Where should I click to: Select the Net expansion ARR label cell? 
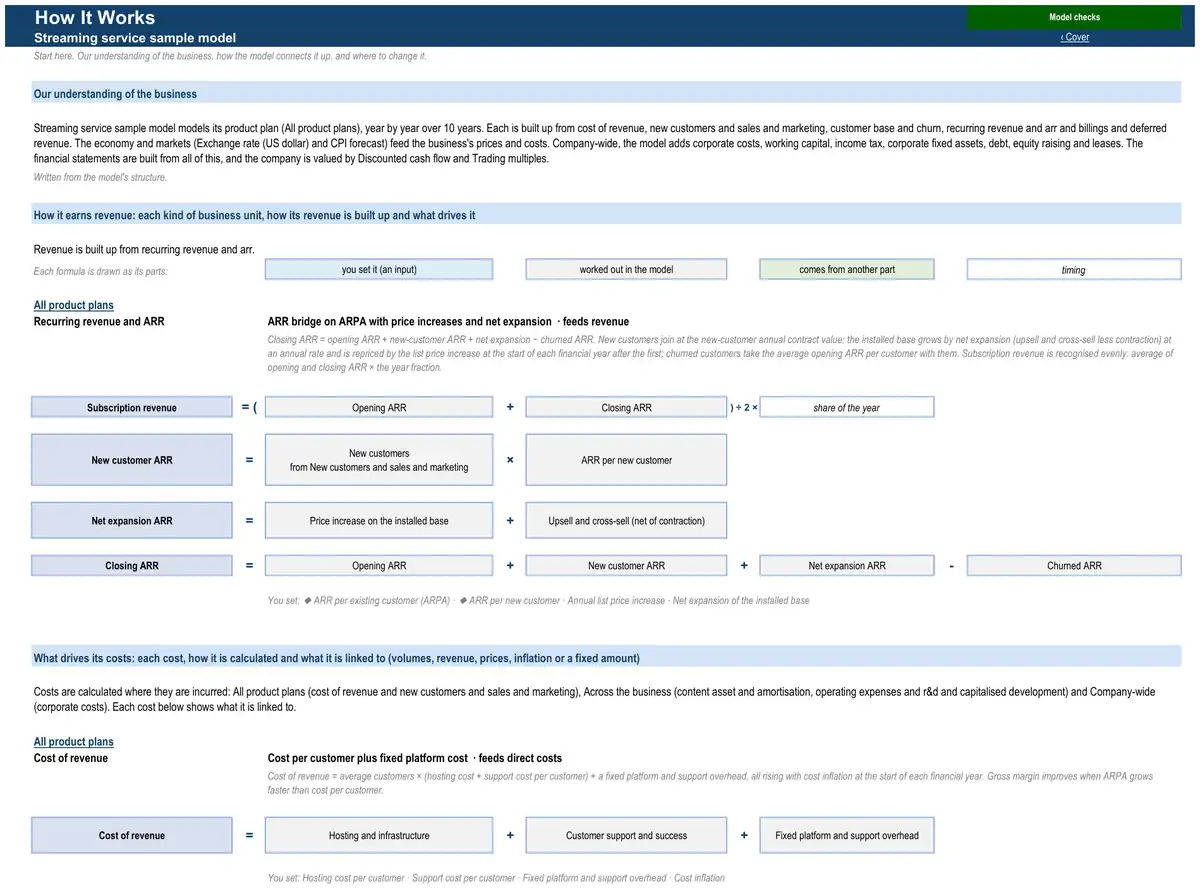132,521
